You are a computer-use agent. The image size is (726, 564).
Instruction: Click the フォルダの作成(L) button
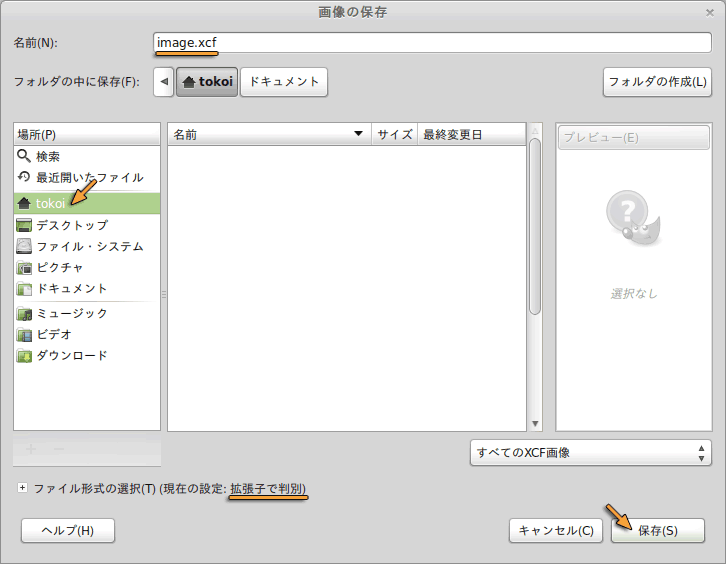pyautogui.click(x=657, y=82)
